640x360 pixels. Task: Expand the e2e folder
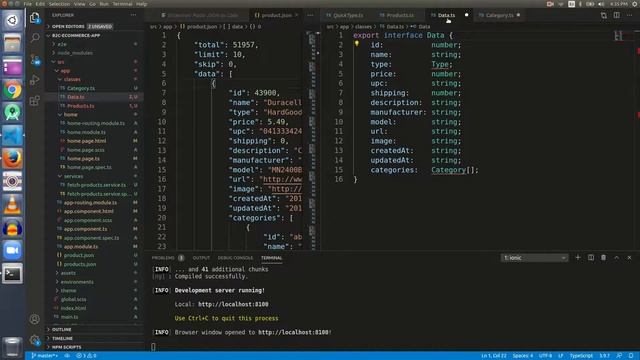62,44
